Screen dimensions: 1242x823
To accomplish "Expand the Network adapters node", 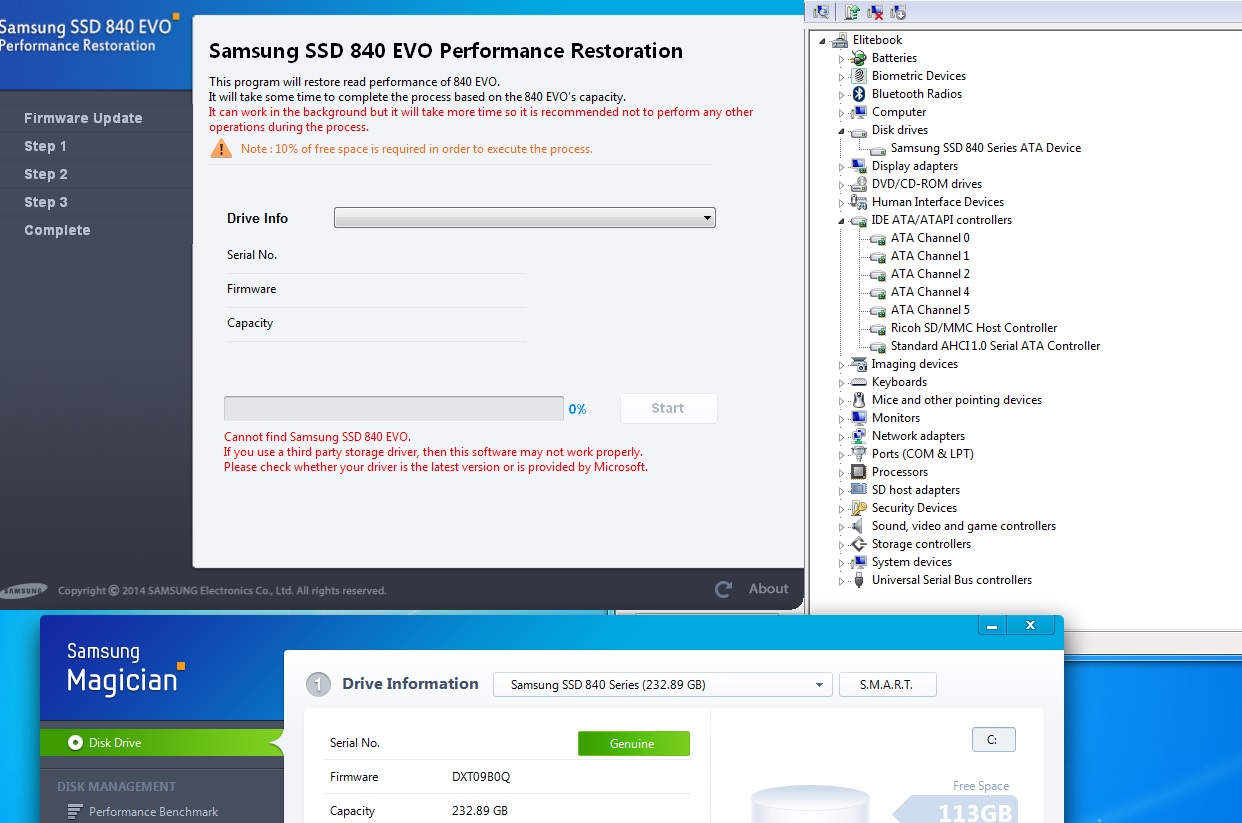I will click(x=842, y=437).
